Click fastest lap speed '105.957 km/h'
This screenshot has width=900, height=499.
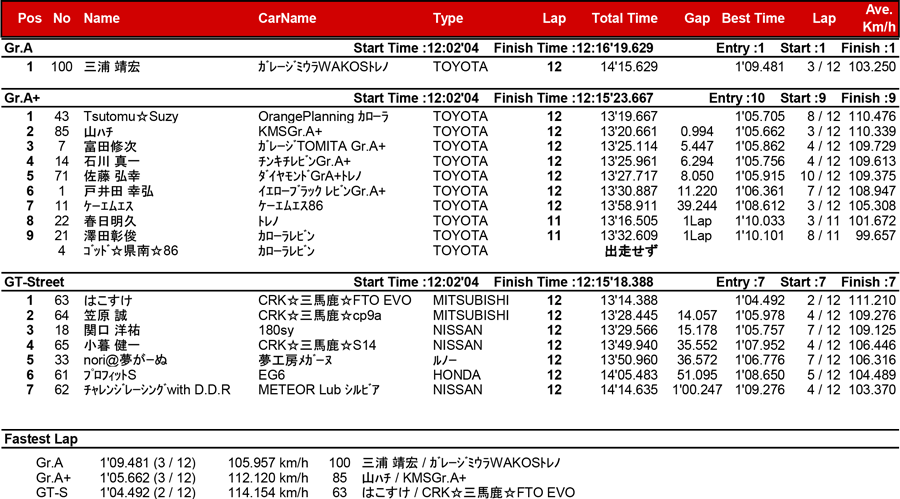pyautogui.click(x=268, y=463)
